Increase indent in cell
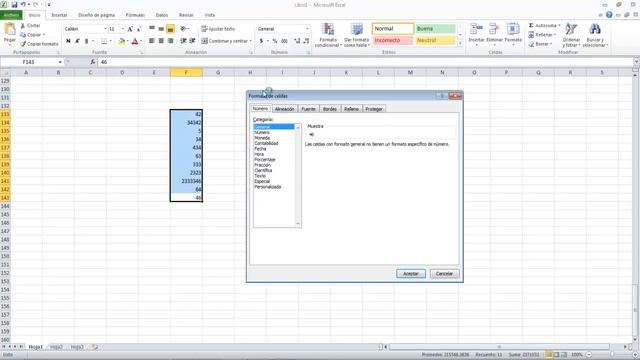 (192, 41)
